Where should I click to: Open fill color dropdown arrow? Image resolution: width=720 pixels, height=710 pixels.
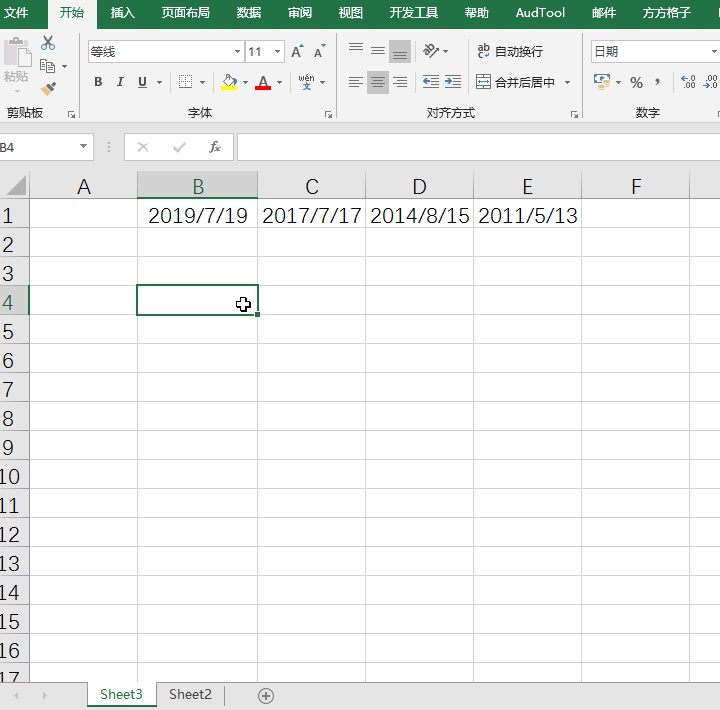tap(245, 83)
